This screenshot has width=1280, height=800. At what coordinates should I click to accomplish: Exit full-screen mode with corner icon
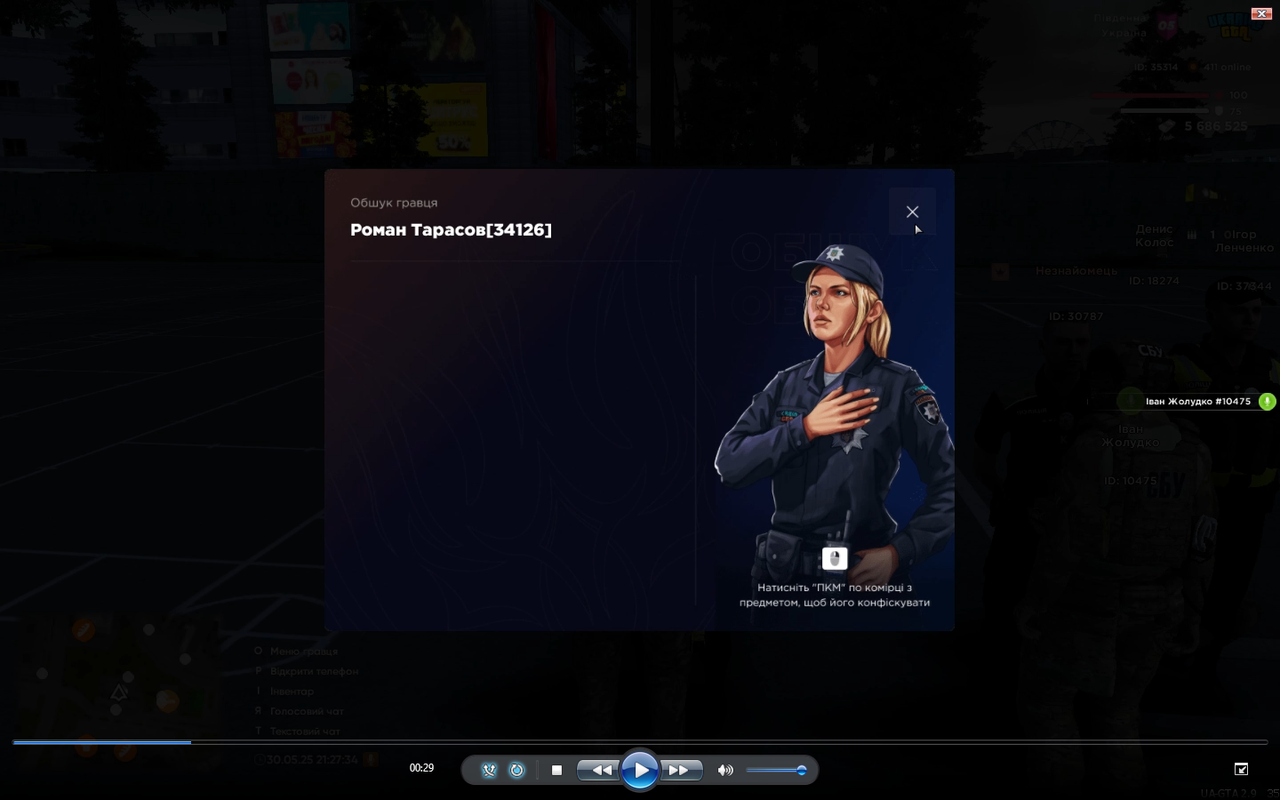pyautogui.click(x=1241, y=769)
